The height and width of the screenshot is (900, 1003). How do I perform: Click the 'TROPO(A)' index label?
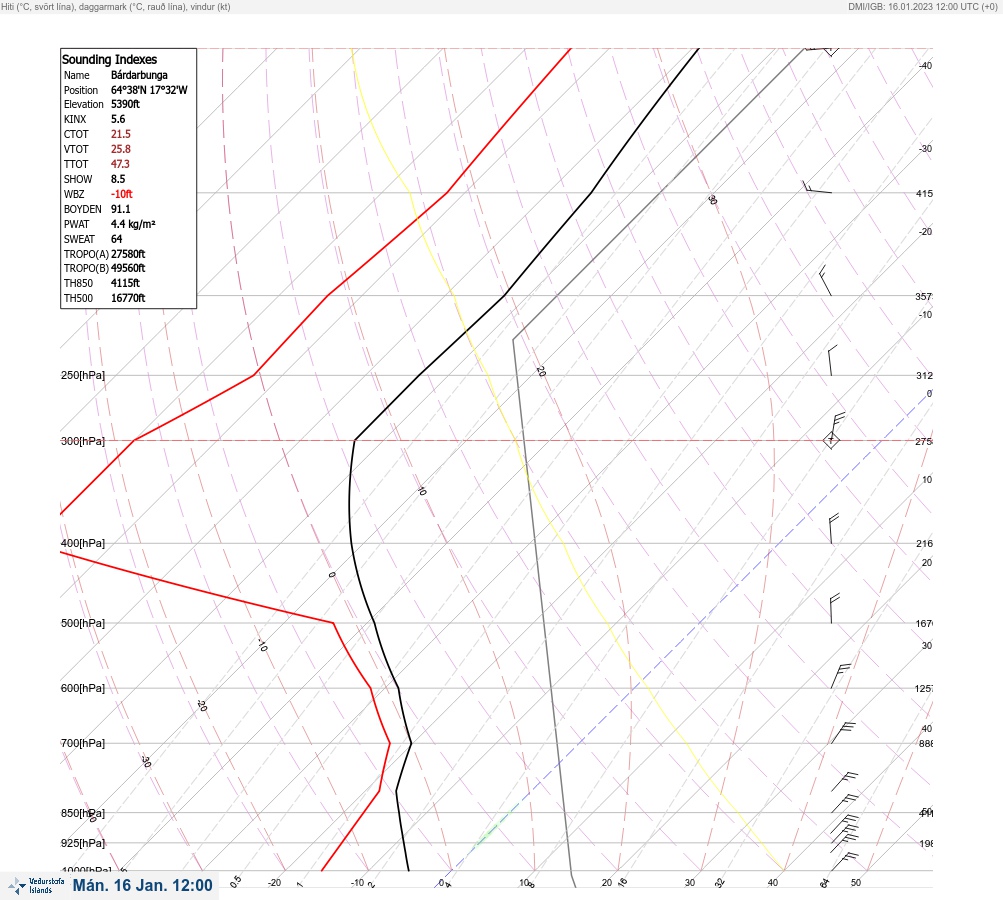pyautogui.click(x=86, y=254)
